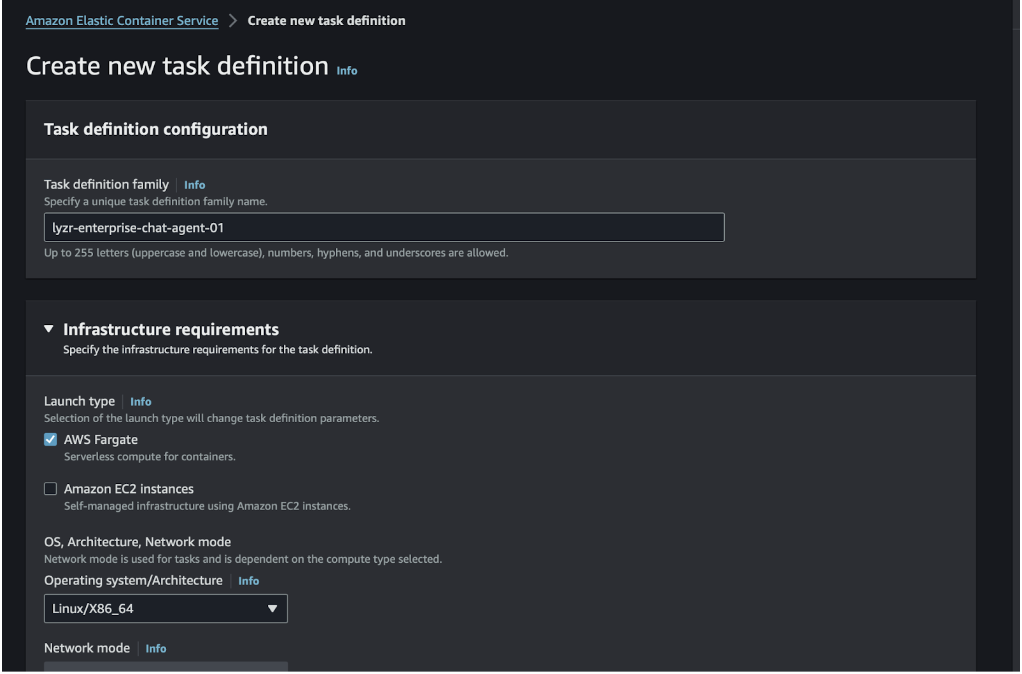Click 'Create new task definition' breadcrumb text

[x=327, y=21]
